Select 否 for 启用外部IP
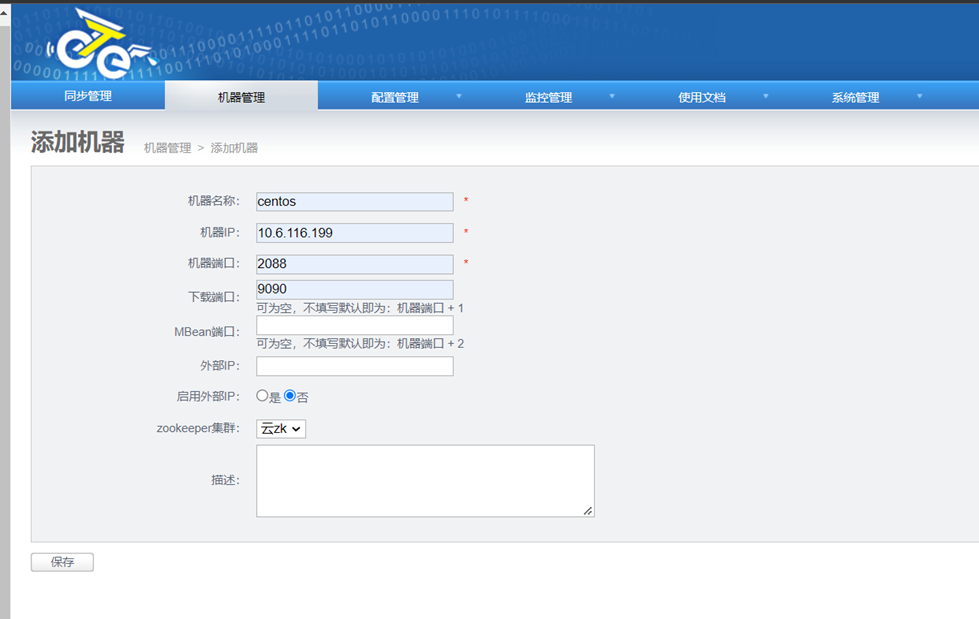The width and height of the screenshot is (979, 619). 290,396
